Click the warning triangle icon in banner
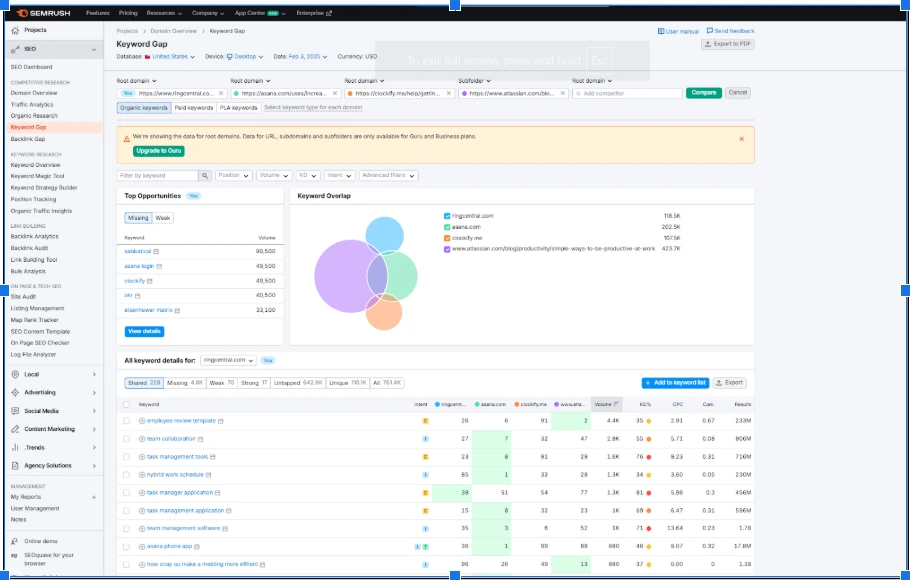The image size is (910, 580). [127, 139]
